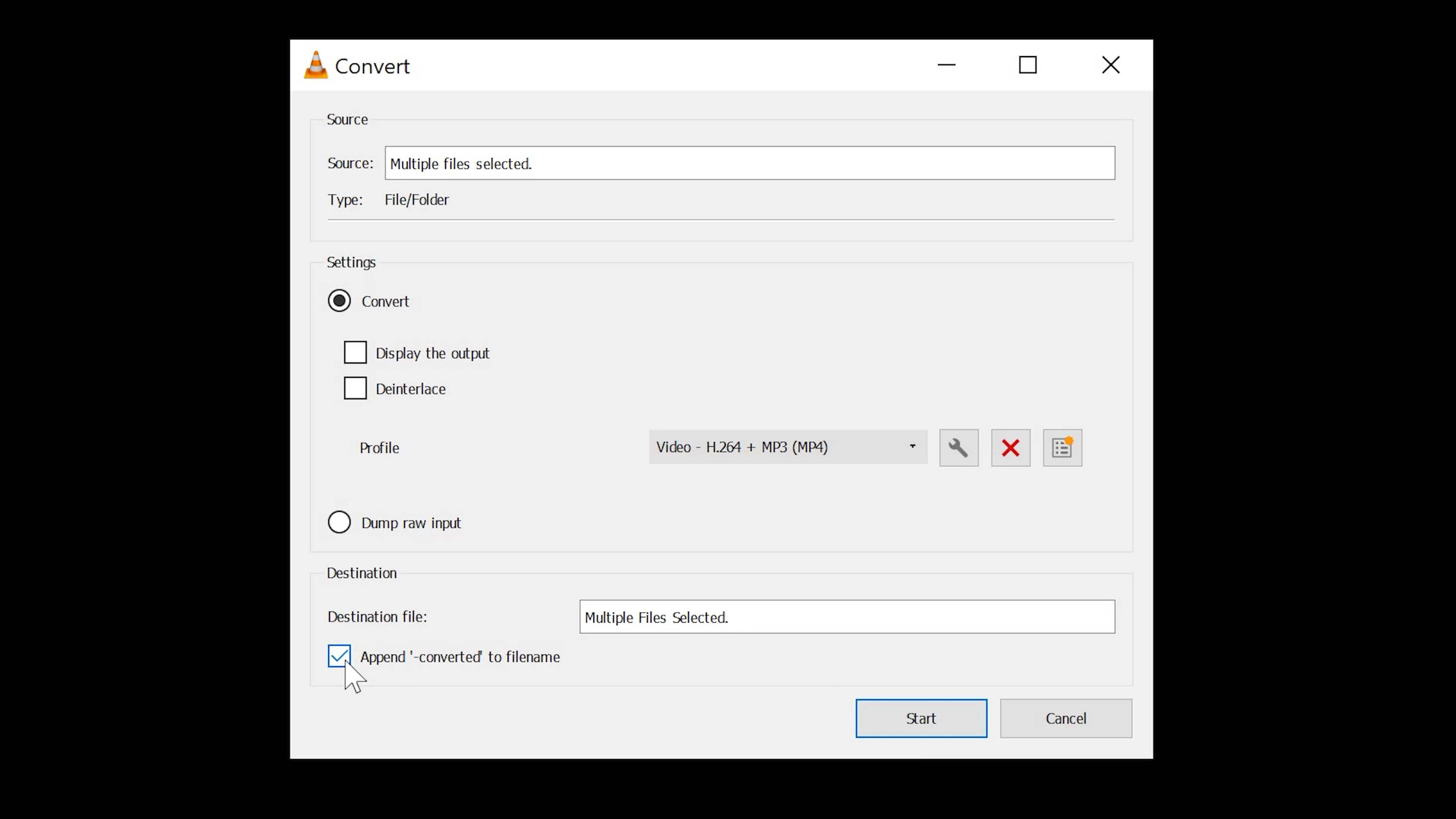Uncheck Append '-converted' to filename
Image resolution: width=1456 pixels, height=819 pixels.
click(x=339, y=656)
